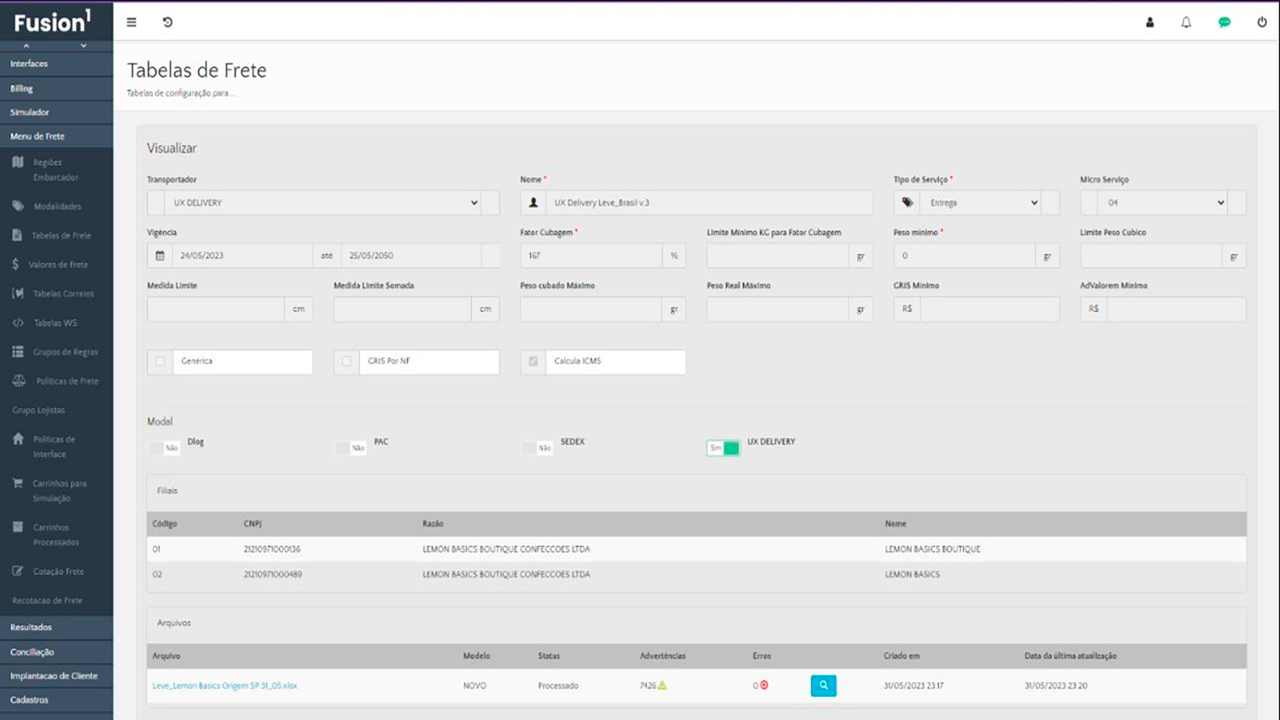Click the Regiões Embarcador map icon
The height and width of the screenshot is (720, 1280).
[x=18, y=162]
